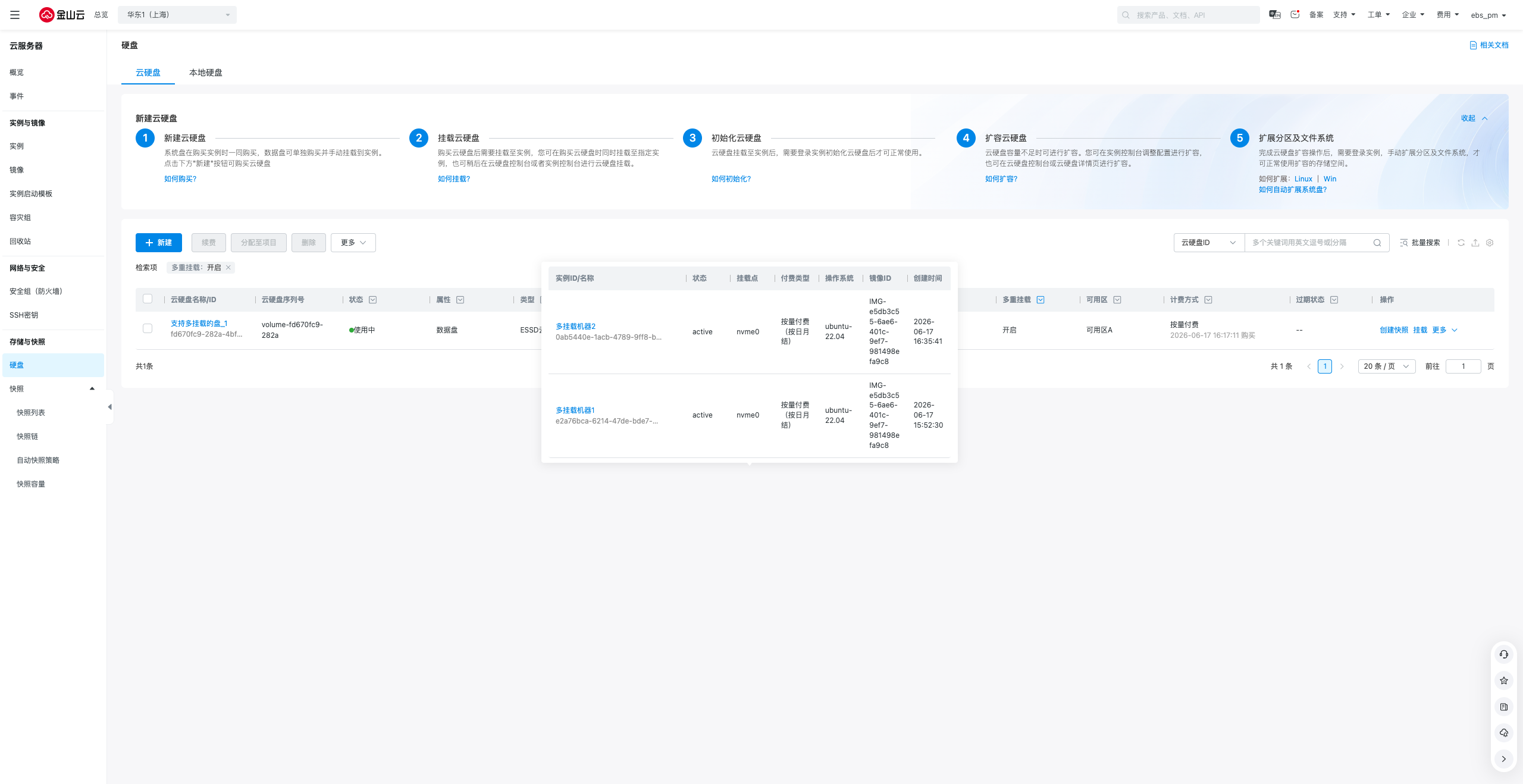Check the 支持多挂载的盘_1 row checkbox
Image resolution: width=1523 pixels, height=784 pixels.
(148, 328)
